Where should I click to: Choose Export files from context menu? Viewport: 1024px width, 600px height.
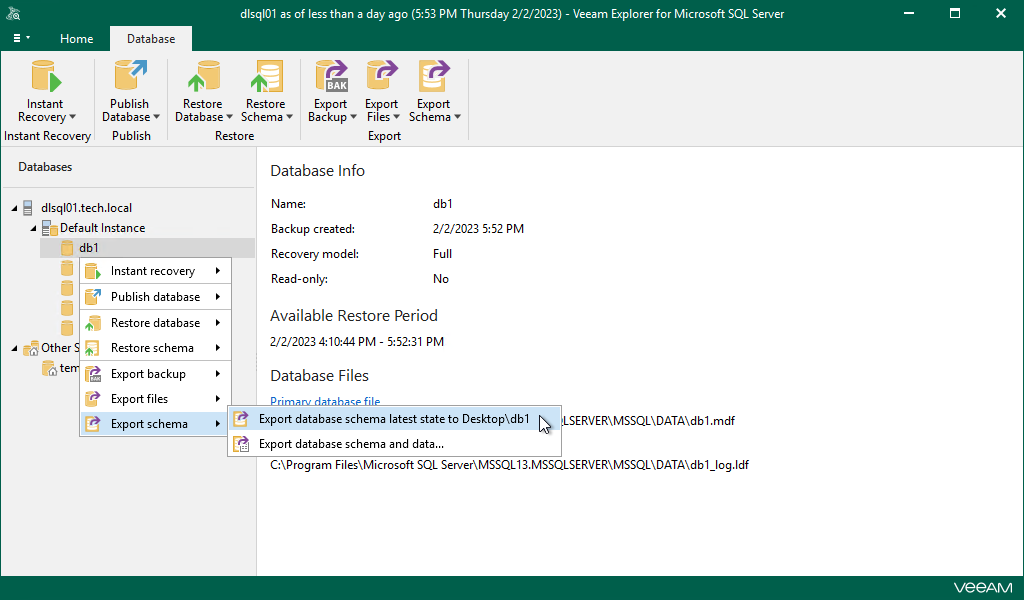point(155,399)
